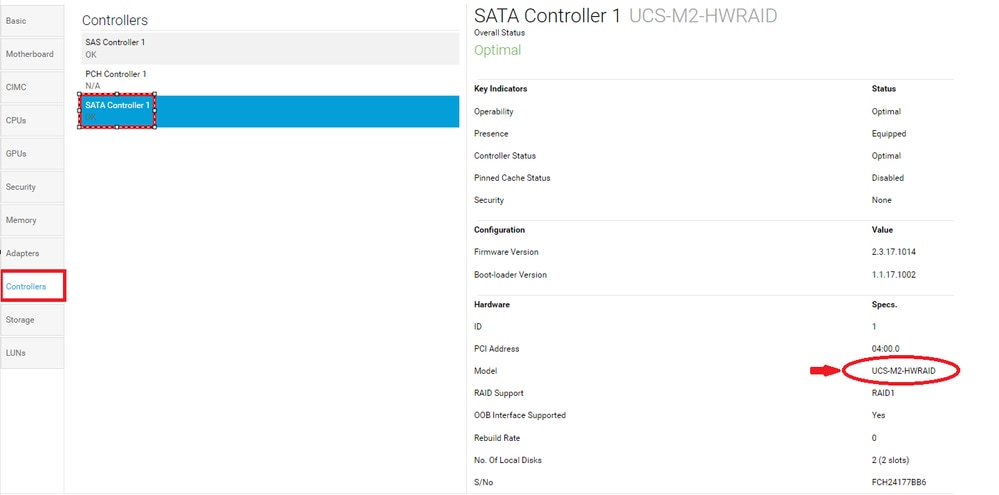Screen dimensions: 999x495
Task: Click the red arrow pointing at Model
Action: coord(822,371)
